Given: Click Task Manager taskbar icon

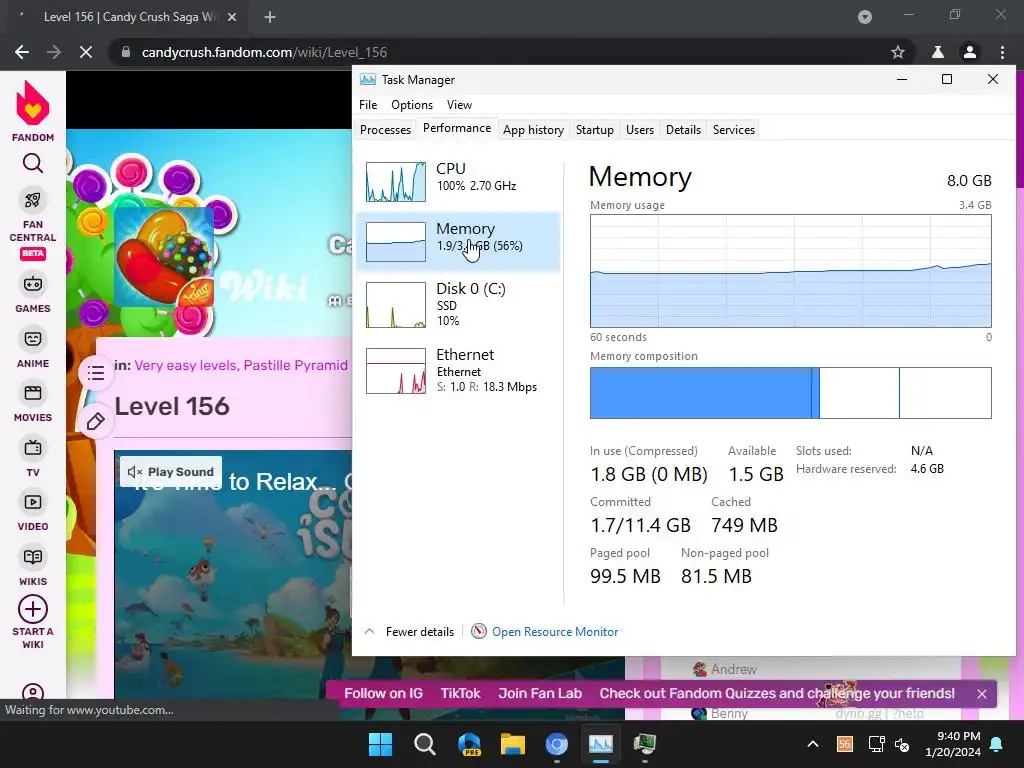Looking at the screenshot, I should click(601, 744).
